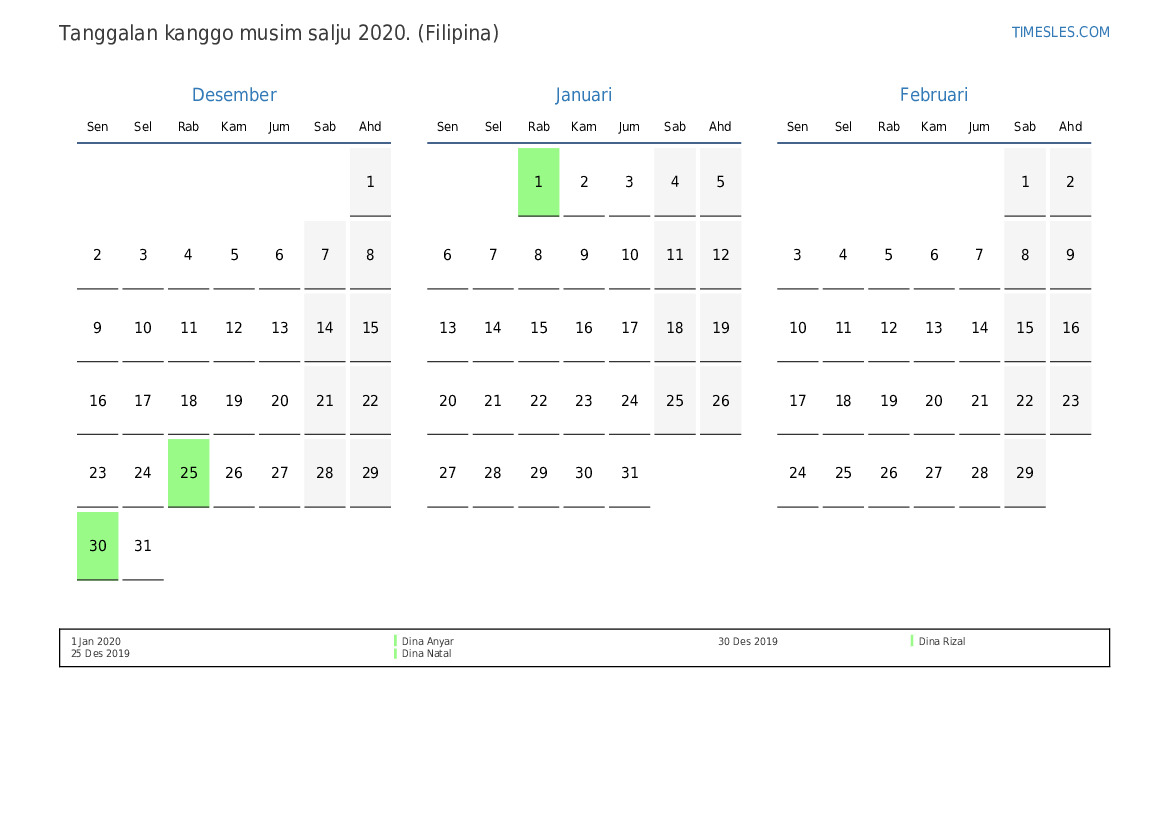This screenshot has width=1169, height=827.
Task: Click 14 in the Februari calendar
Action: (x=979, y=328)
